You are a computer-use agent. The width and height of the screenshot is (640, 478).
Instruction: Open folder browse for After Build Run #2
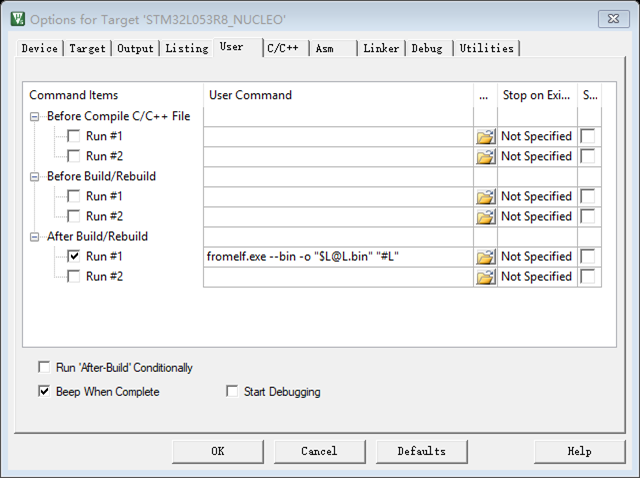(x=485, y=277)
